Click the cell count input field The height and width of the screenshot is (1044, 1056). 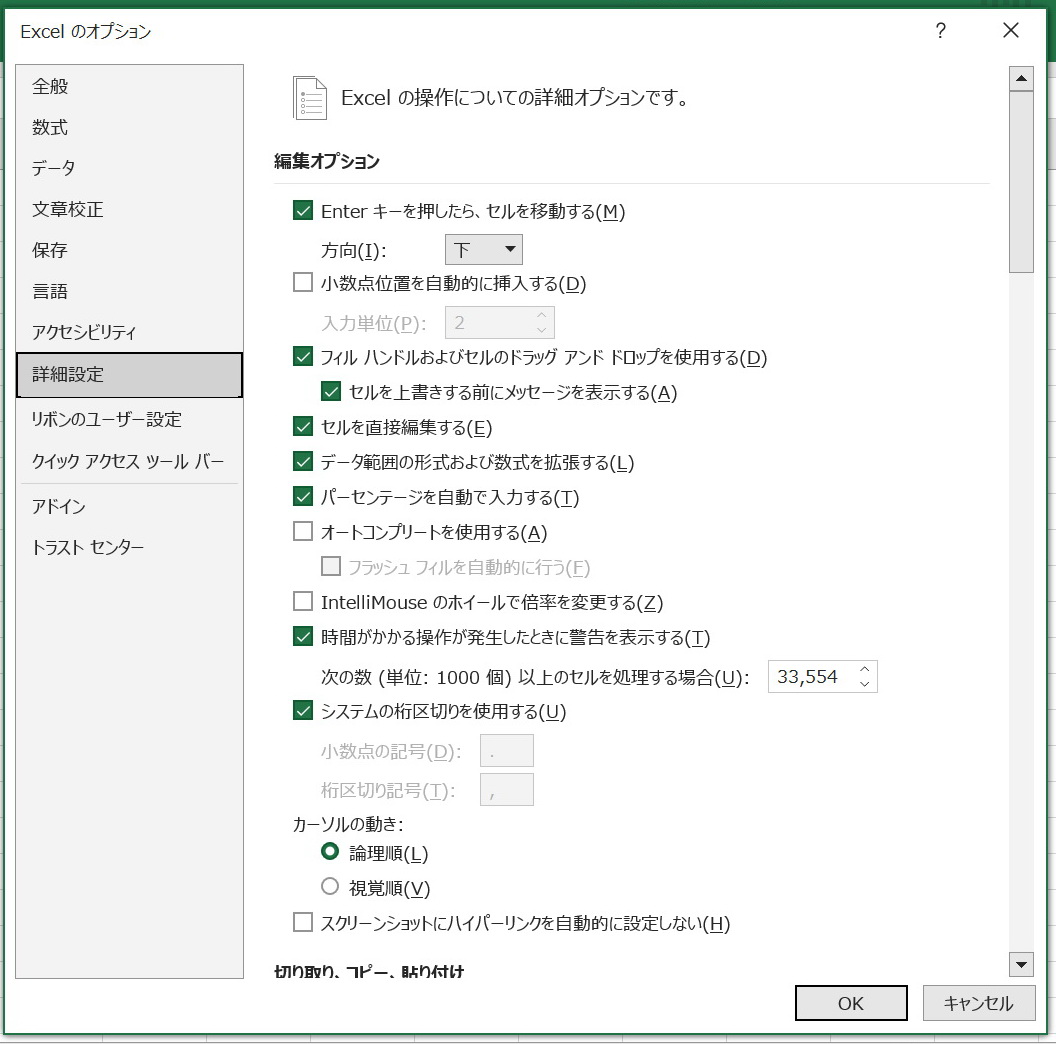coord(808,677)
